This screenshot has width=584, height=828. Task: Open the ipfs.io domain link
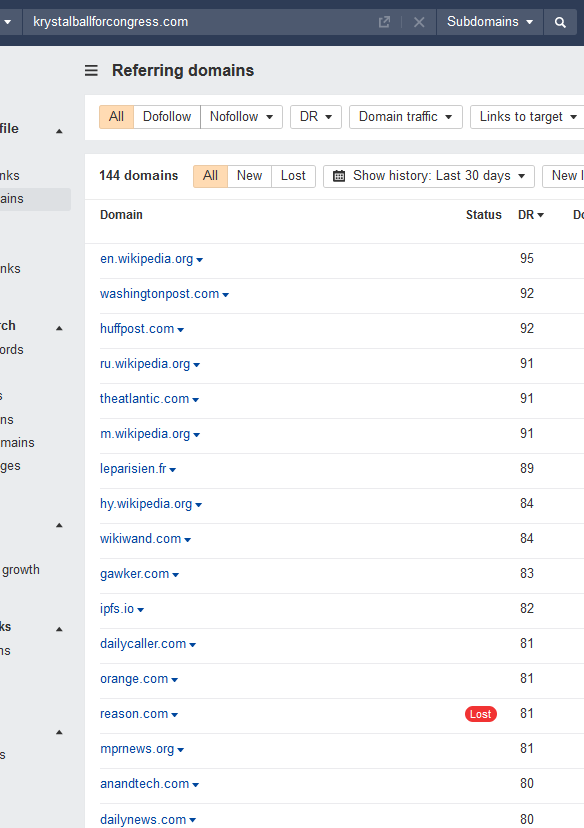tap(117, 608)
